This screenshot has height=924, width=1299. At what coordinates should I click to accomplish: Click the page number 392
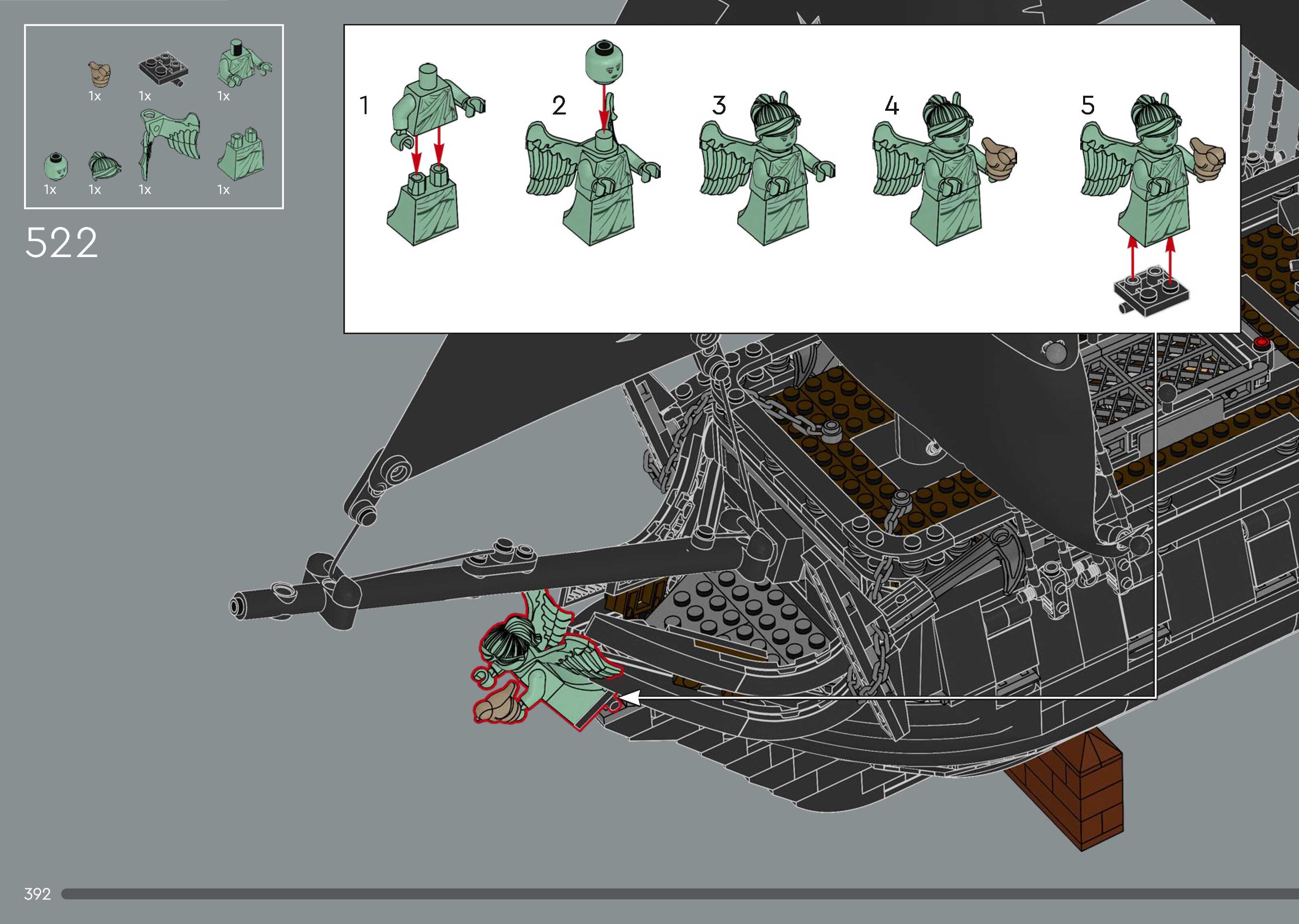pos(37,894)
